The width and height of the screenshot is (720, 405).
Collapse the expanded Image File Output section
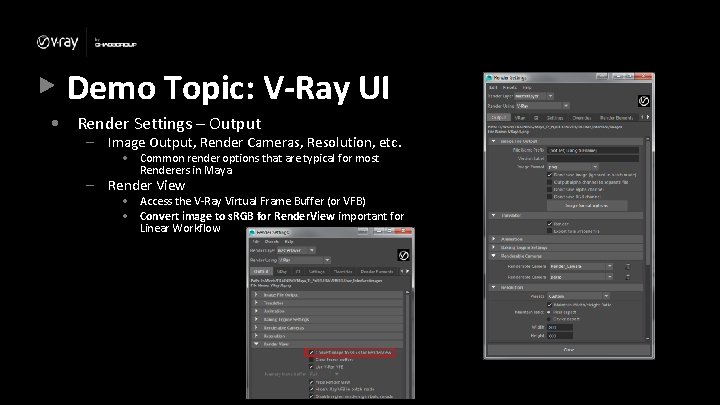pyautogui.click(x=494, y=141)
